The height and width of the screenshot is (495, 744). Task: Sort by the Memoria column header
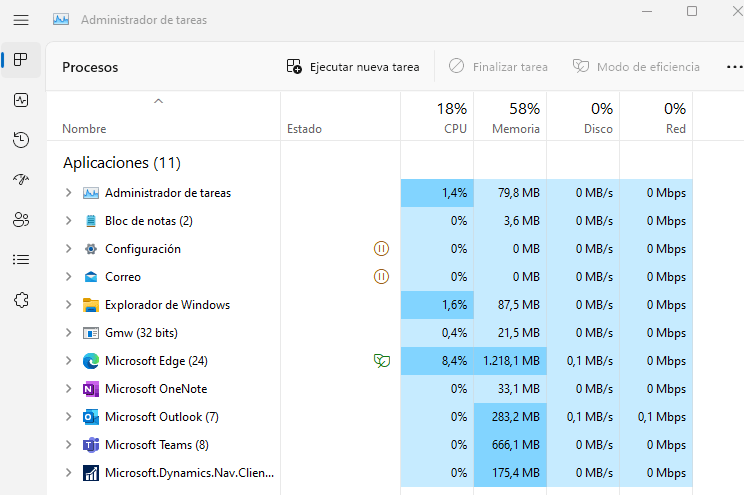[x=510, y=117]
